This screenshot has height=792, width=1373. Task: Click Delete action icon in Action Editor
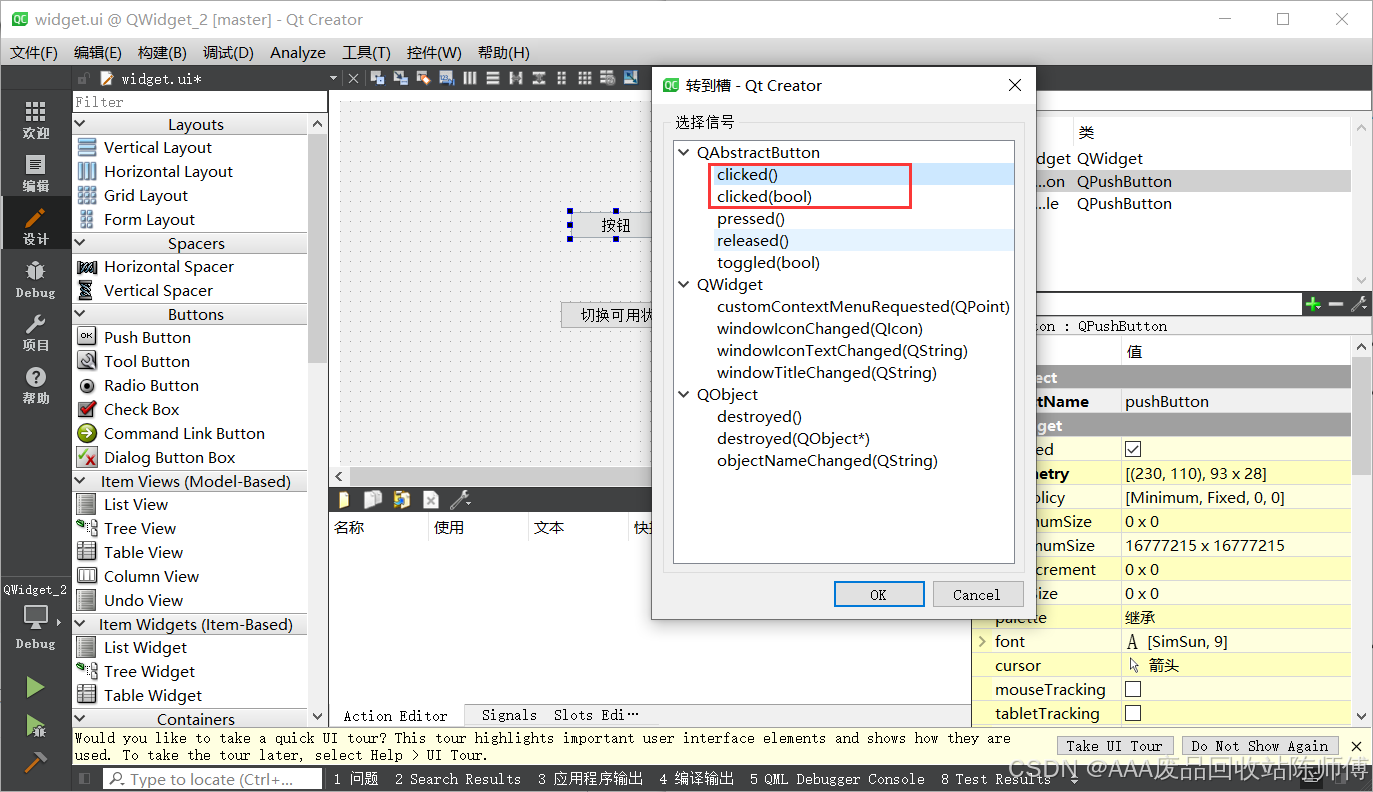tap(431, 499)
